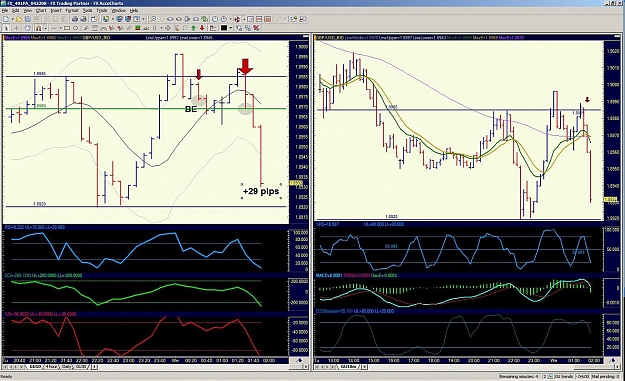Open the Trade menu

102,10
